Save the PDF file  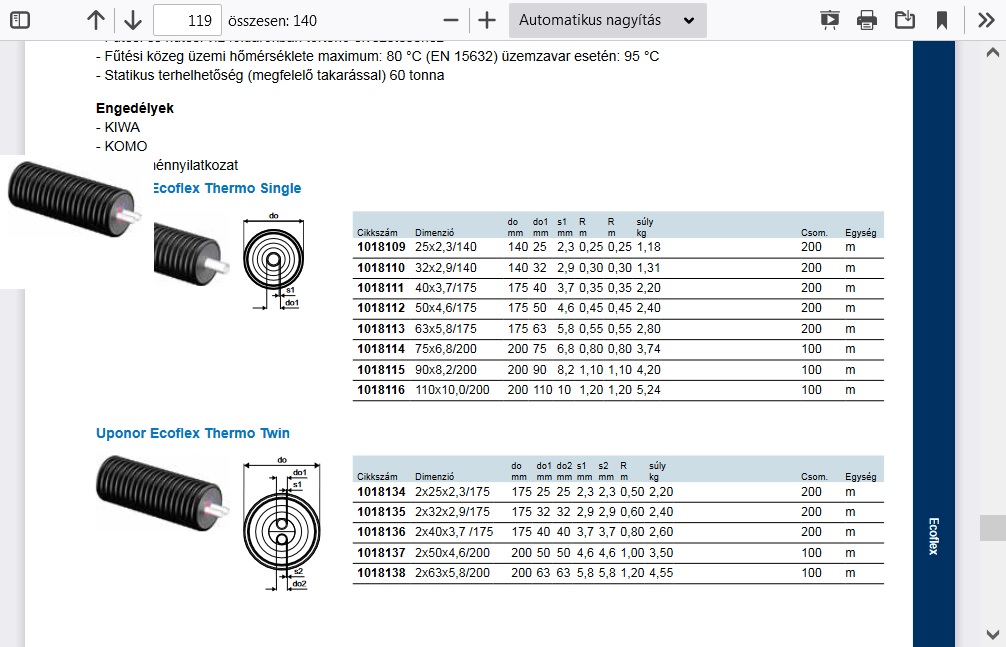(x=905, y=20)
